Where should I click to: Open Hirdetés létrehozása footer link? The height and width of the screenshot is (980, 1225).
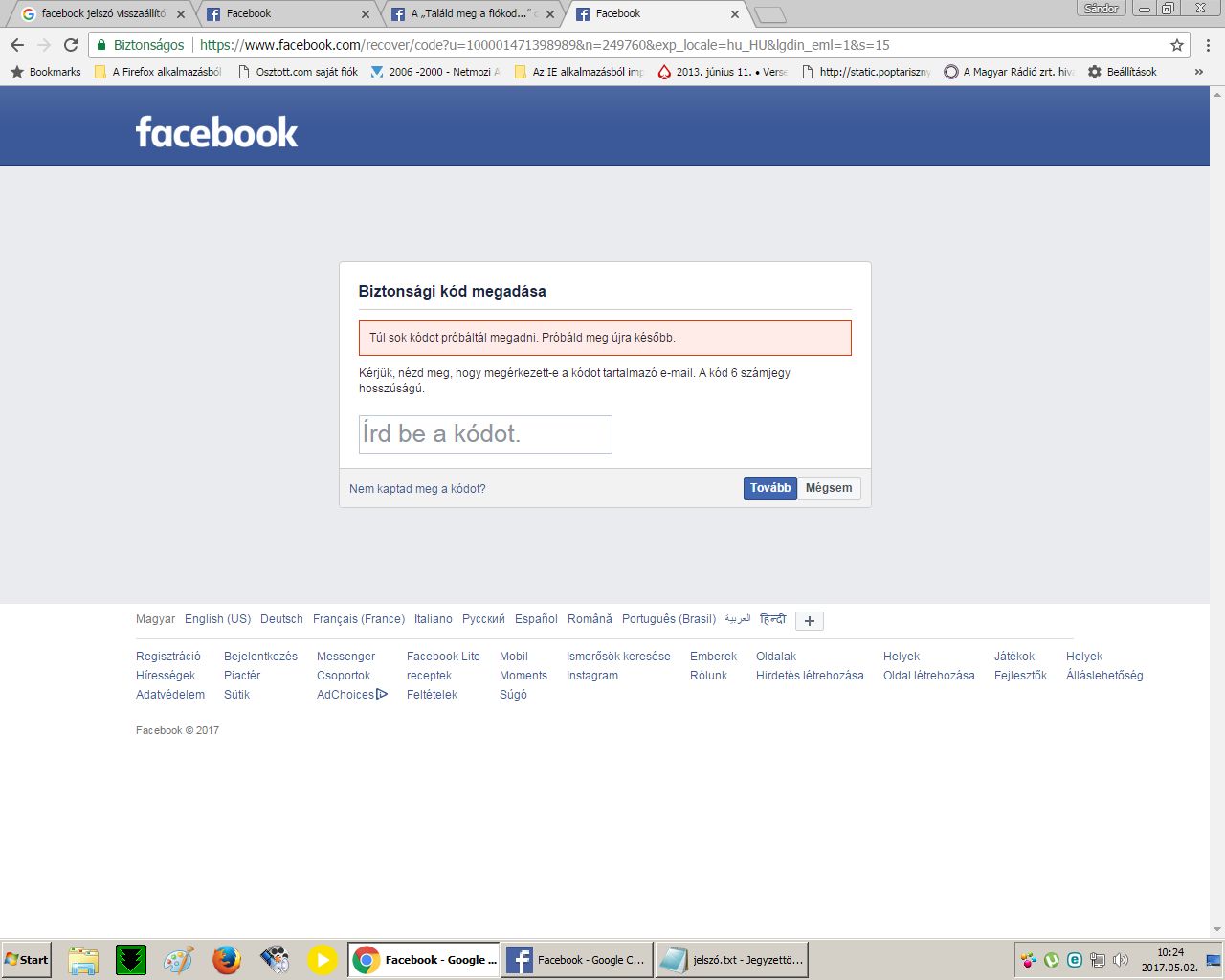pyautogui.click(x=810, y=676)
